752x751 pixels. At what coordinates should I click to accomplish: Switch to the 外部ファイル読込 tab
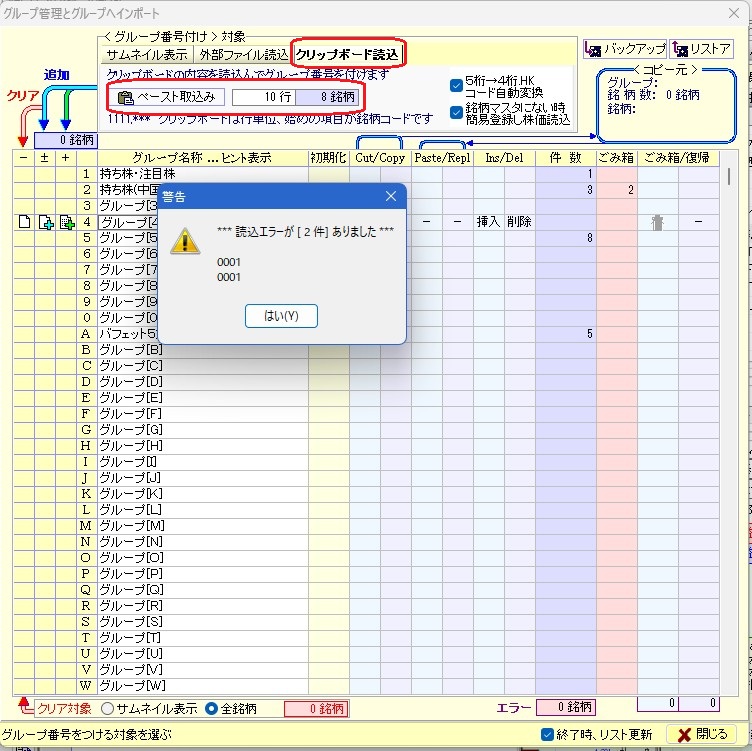tap(243, 55)
